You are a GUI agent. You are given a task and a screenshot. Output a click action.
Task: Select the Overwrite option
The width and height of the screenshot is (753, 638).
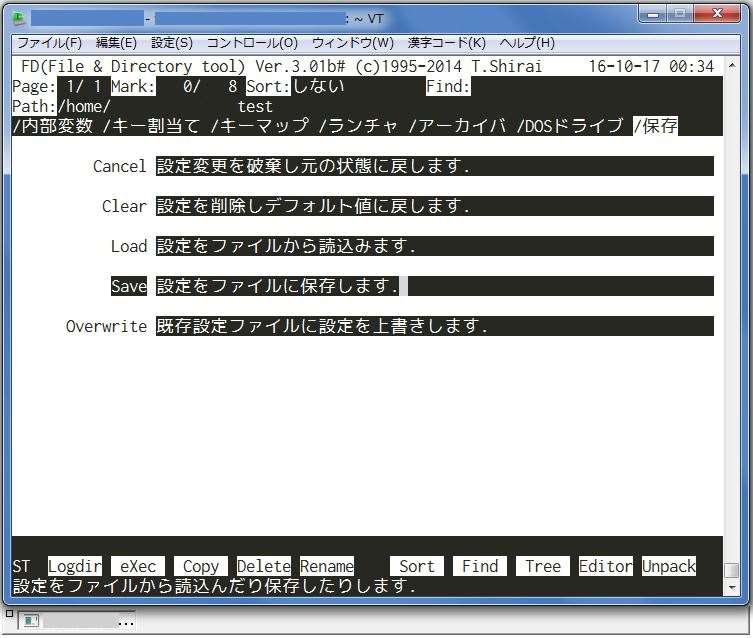pos(106,326)
